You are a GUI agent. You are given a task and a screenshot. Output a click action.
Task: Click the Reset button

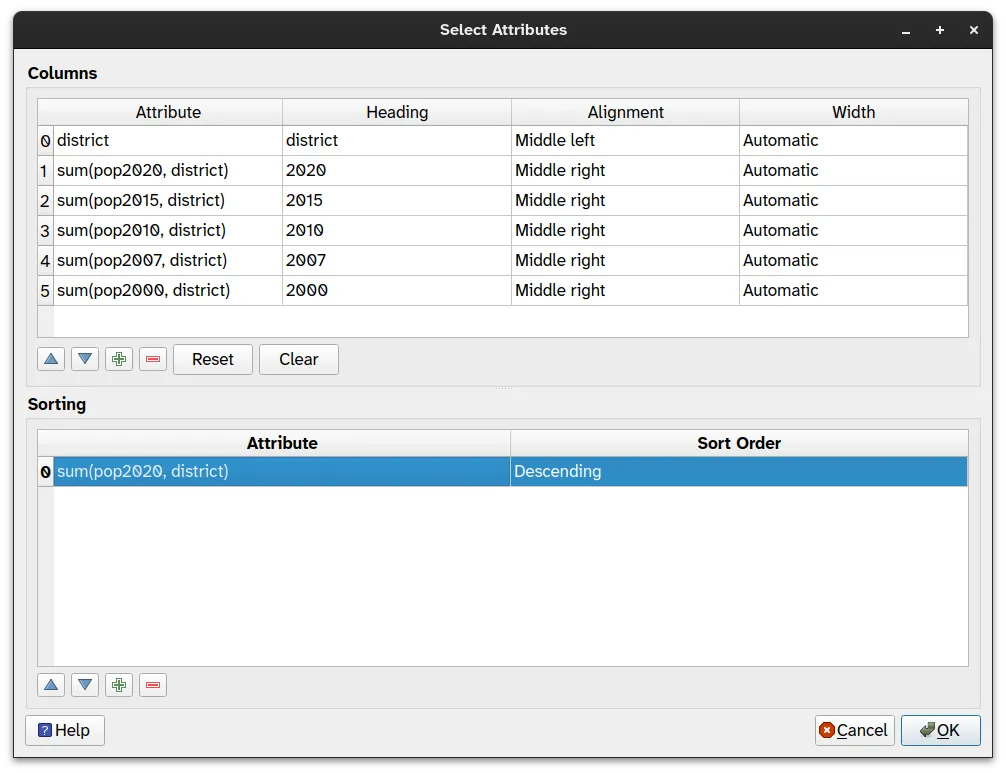point(212,359)
